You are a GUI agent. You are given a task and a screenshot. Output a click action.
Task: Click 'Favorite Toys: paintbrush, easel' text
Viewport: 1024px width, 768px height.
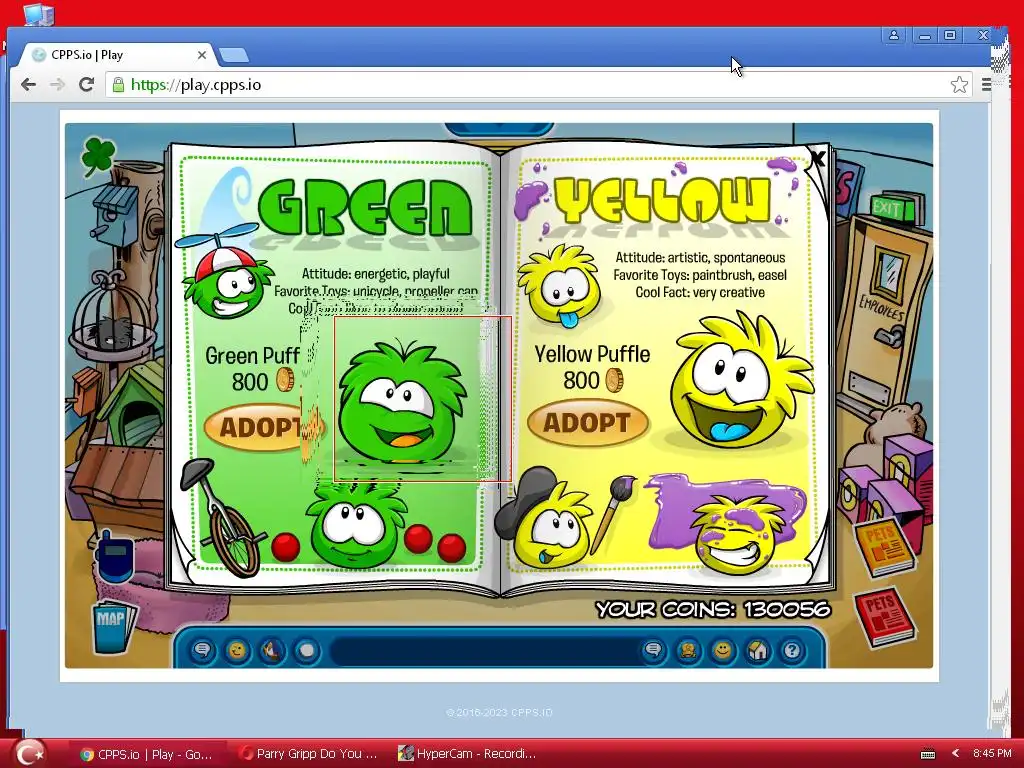699,275
